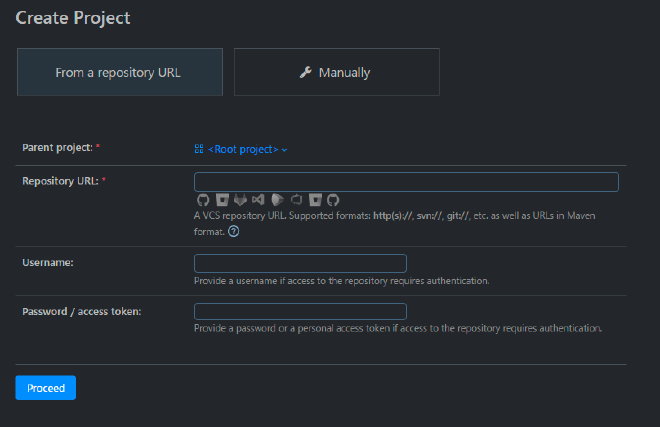Click the GitHub.com icon at start of VCS icon row
The height and width of the screenshot is (427, 660).
[202, 200]
